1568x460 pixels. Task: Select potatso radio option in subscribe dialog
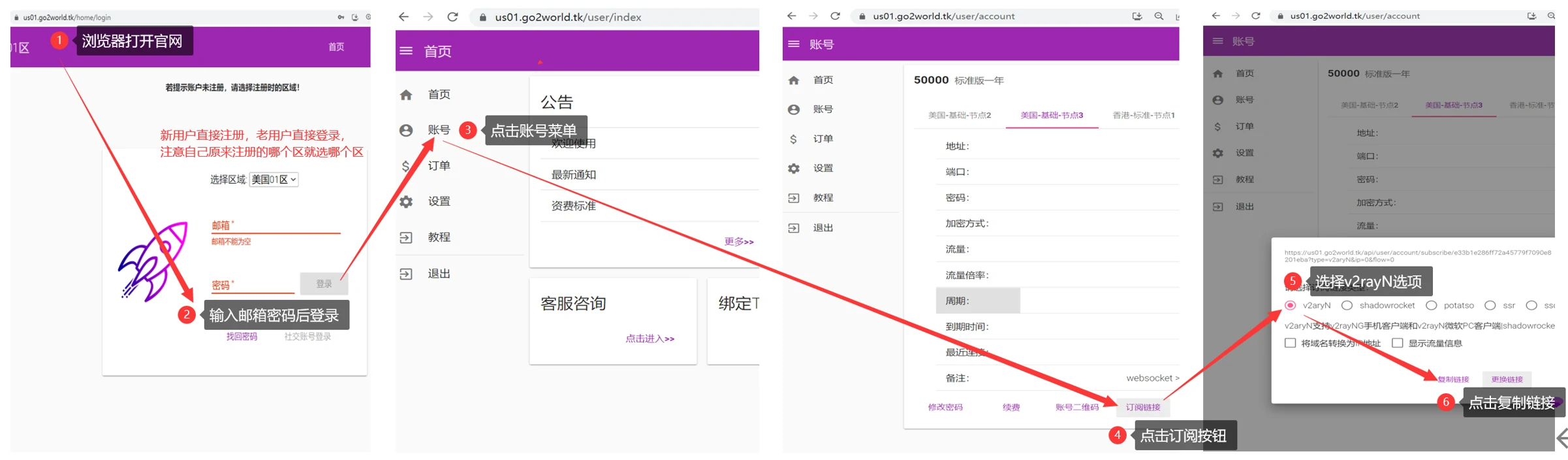tap(1432, 305)
